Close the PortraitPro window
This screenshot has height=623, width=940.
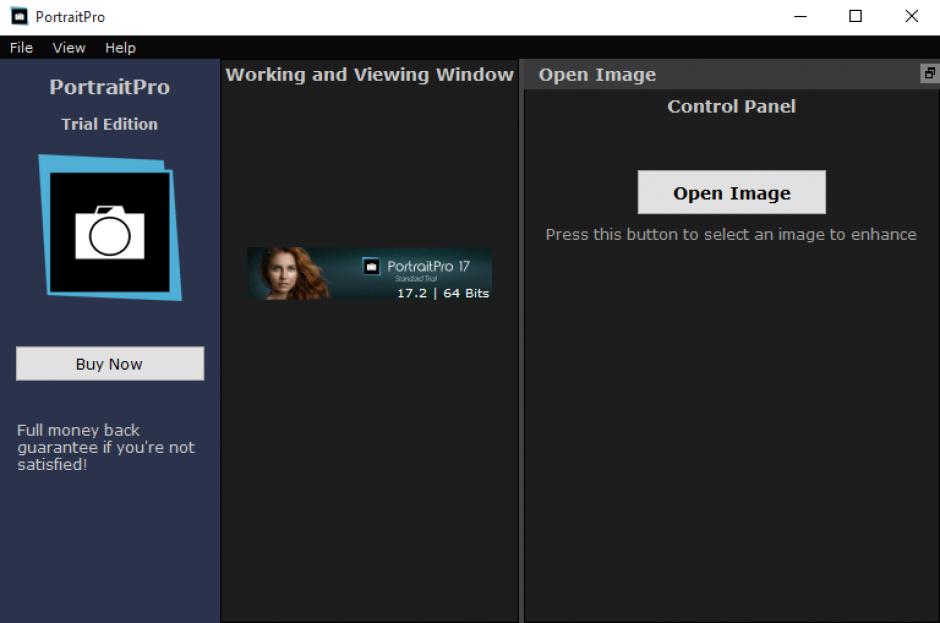pos(912,16)
